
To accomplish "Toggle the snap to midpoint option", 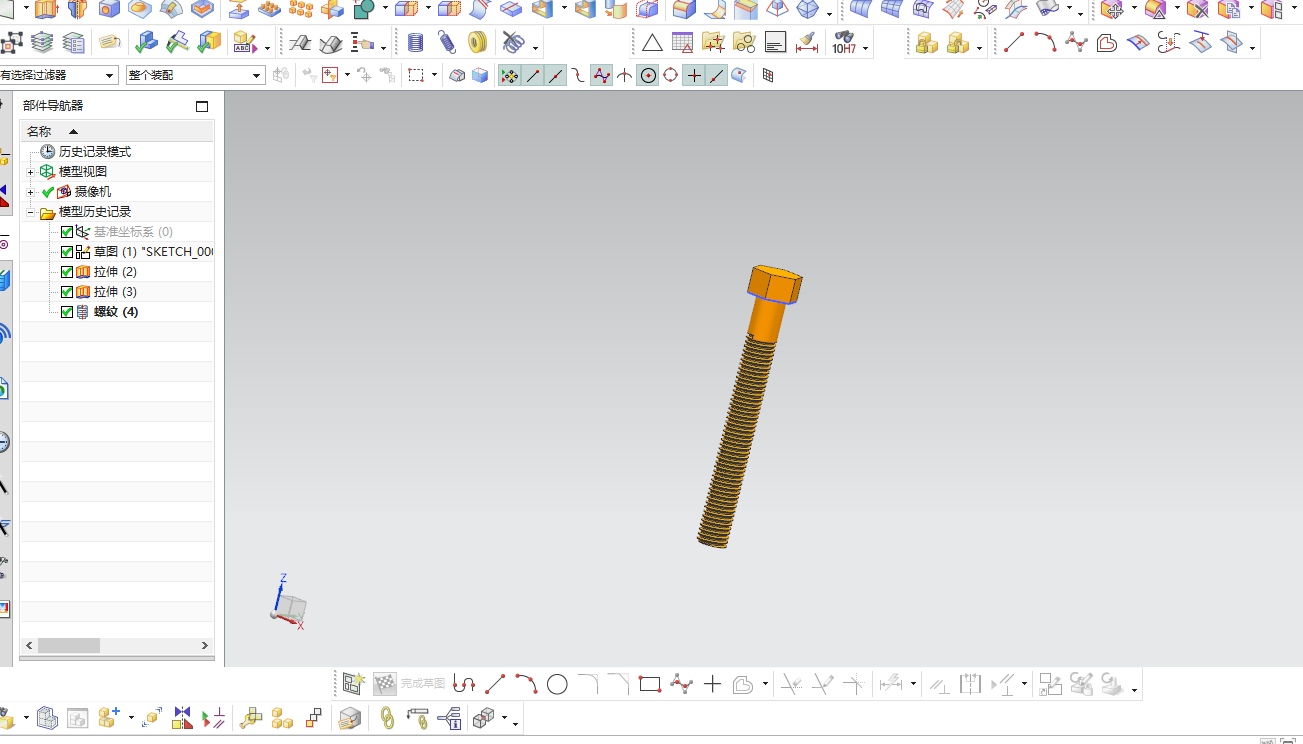I will coord(555,75).
